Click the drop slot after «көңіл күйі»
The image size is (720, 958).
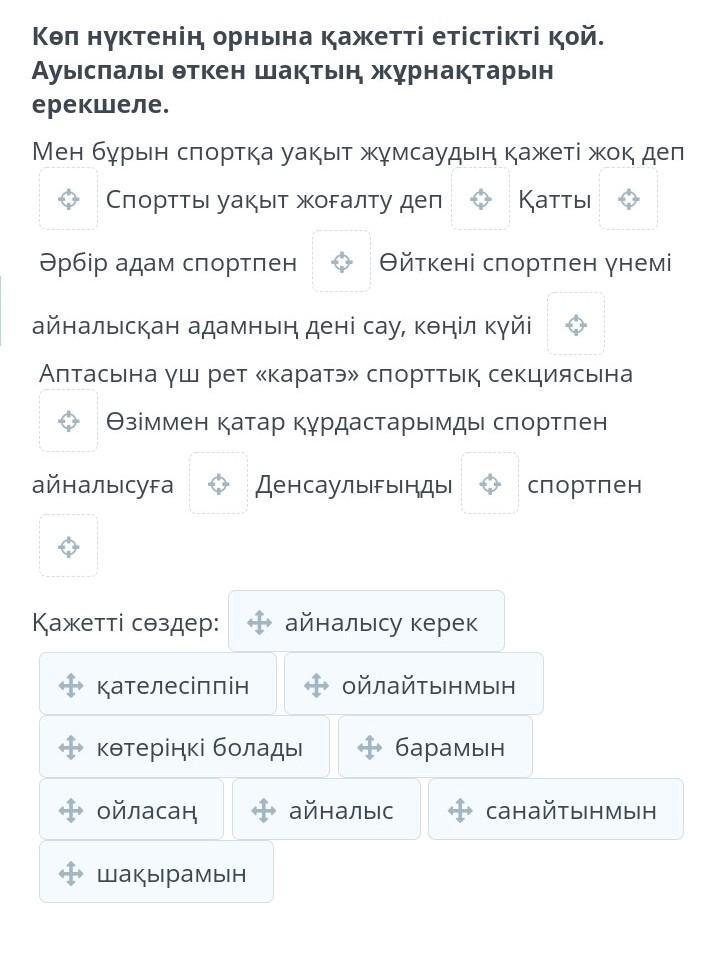point(576,324)
